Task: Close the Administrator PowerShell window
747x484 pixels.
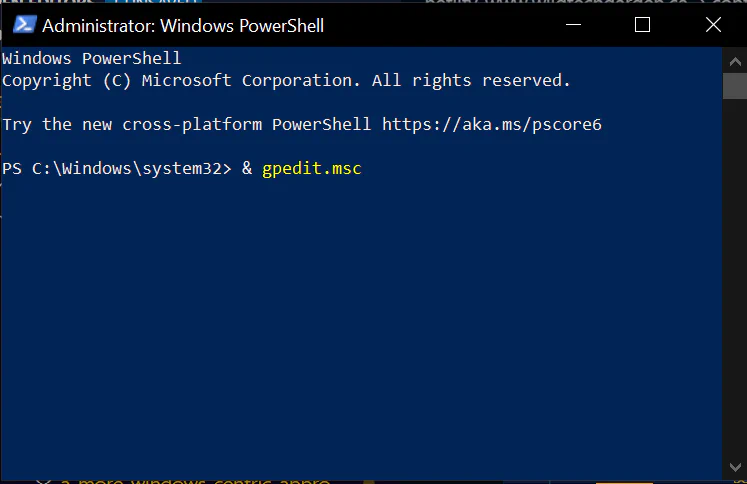Action: (x=711, y=25)
